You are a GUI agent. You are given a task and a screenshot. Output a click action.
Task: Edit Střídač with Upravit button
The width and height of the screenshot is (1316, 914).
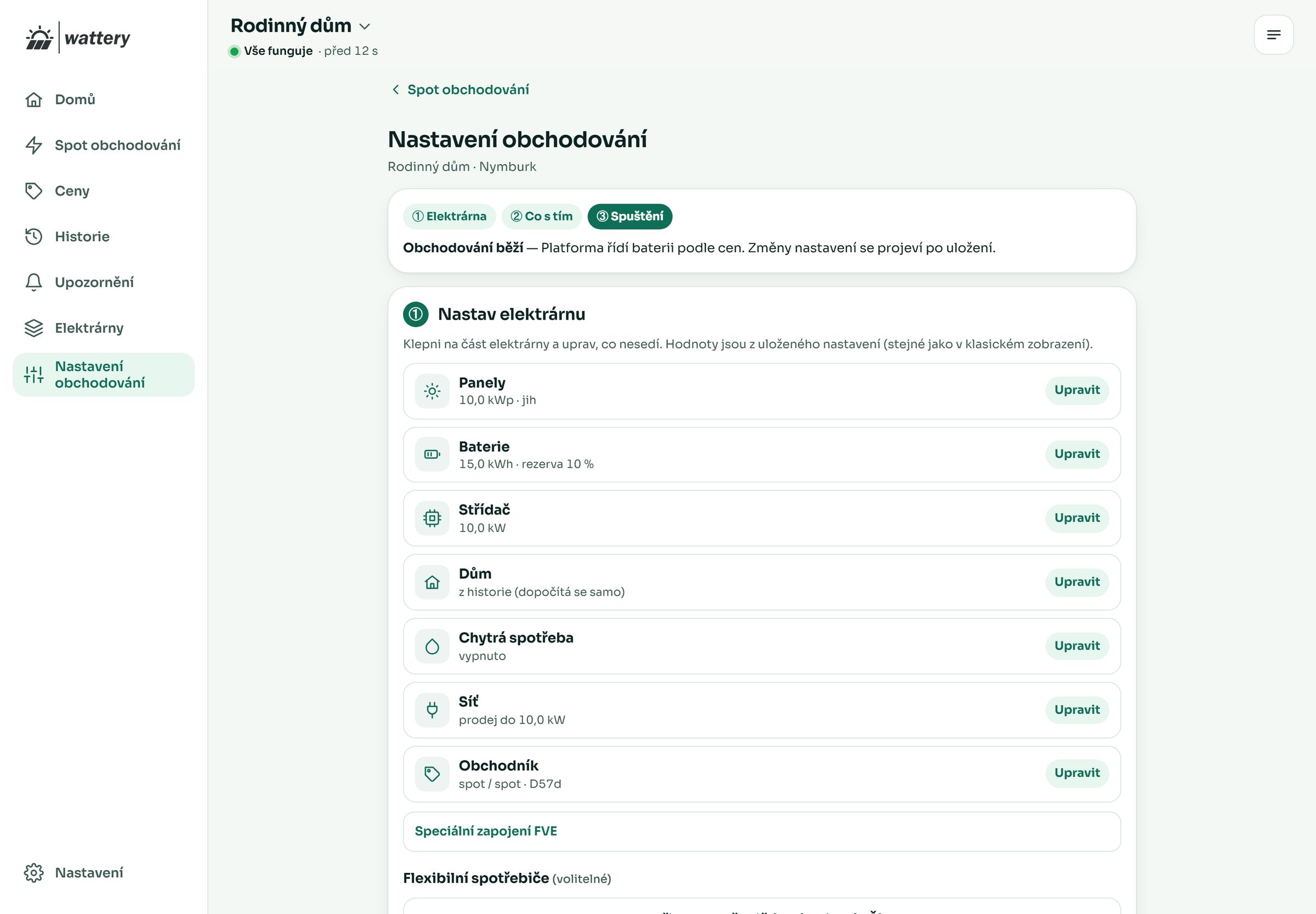click(x=1076, y=518)
